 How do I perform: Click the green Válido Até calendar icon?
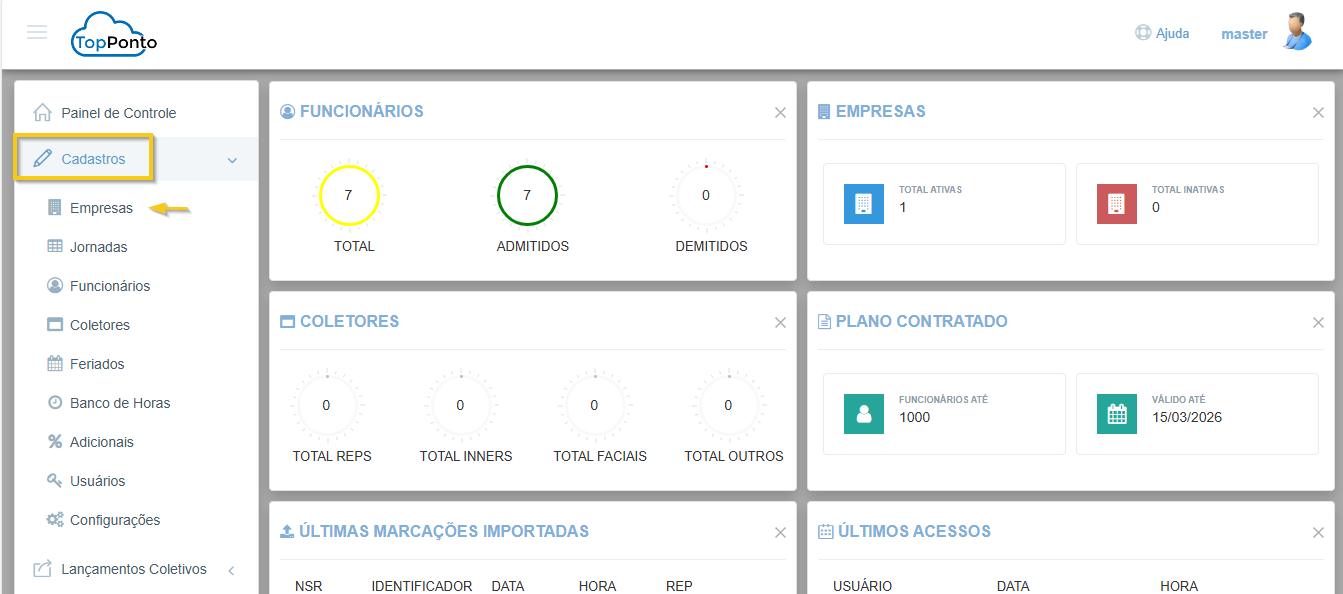click(x=1116, y=414)
